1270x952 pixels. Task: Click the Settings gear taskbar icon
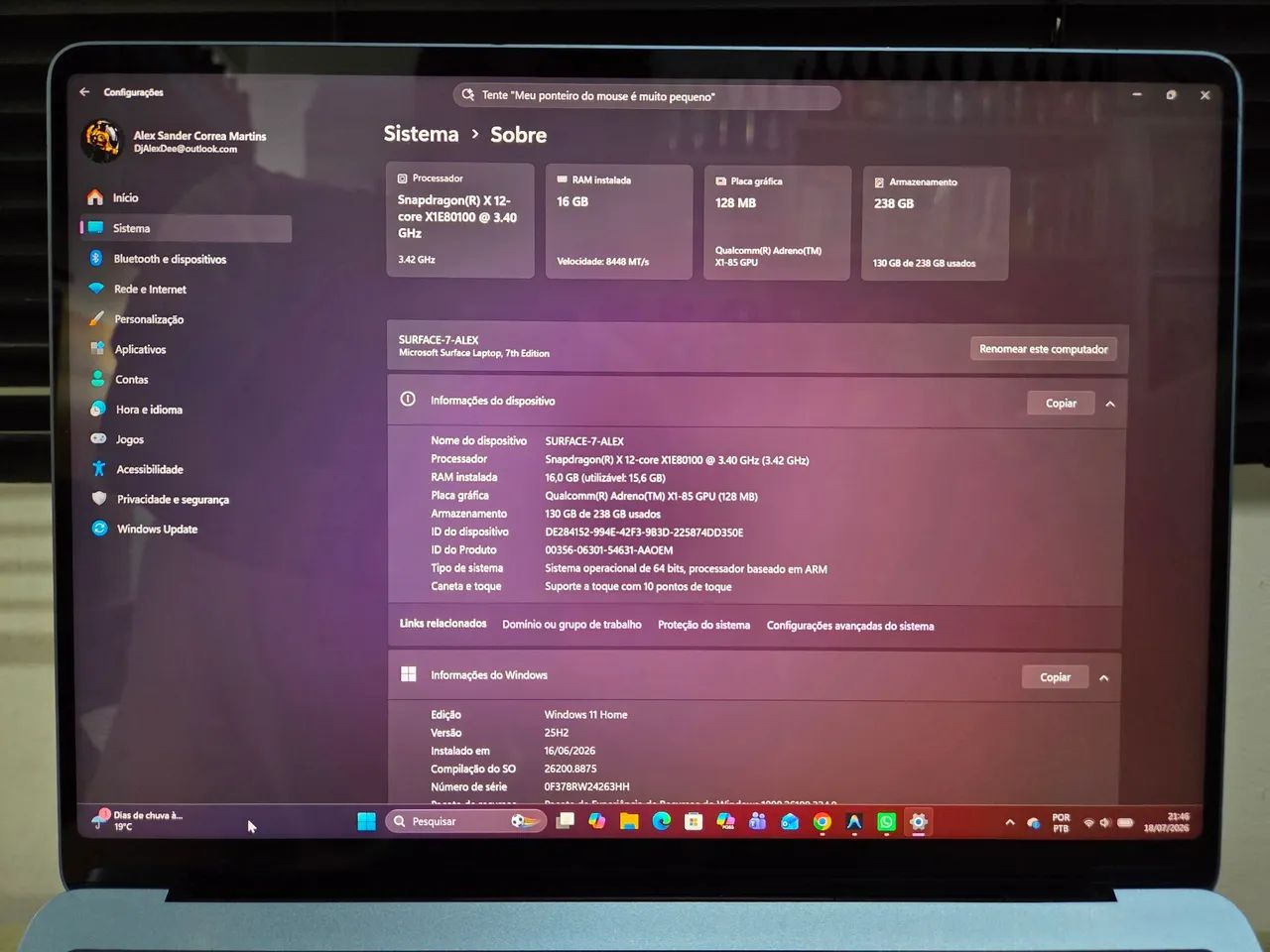pyautogui.click(x=919, y=822)
